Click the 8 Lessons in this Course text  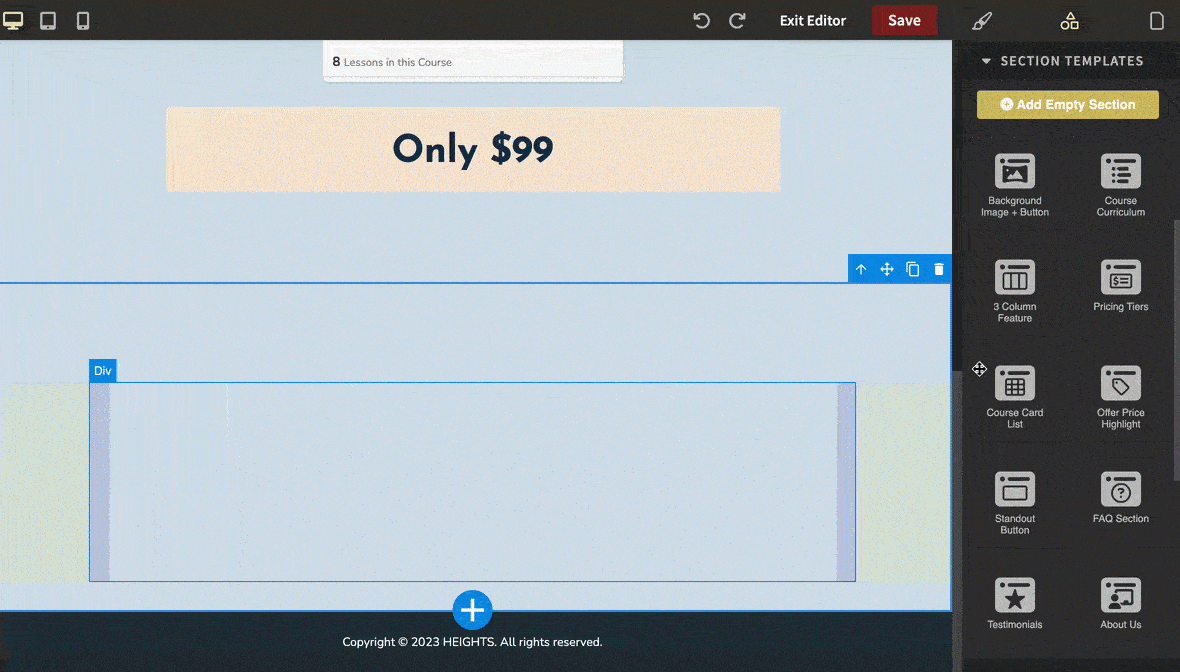[392, 62]
